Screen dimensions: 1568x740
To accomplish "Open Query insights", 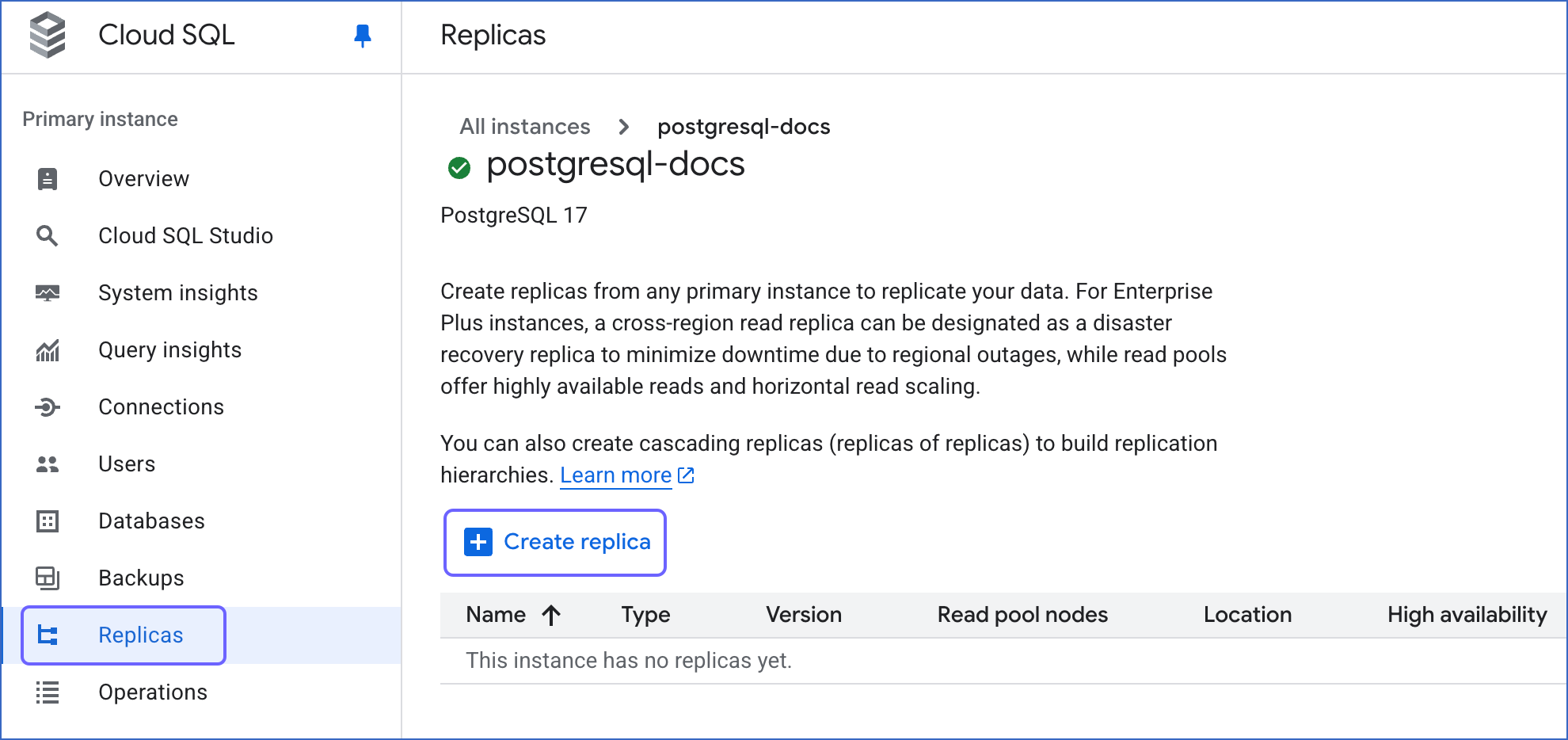I will tap(170, 350).
